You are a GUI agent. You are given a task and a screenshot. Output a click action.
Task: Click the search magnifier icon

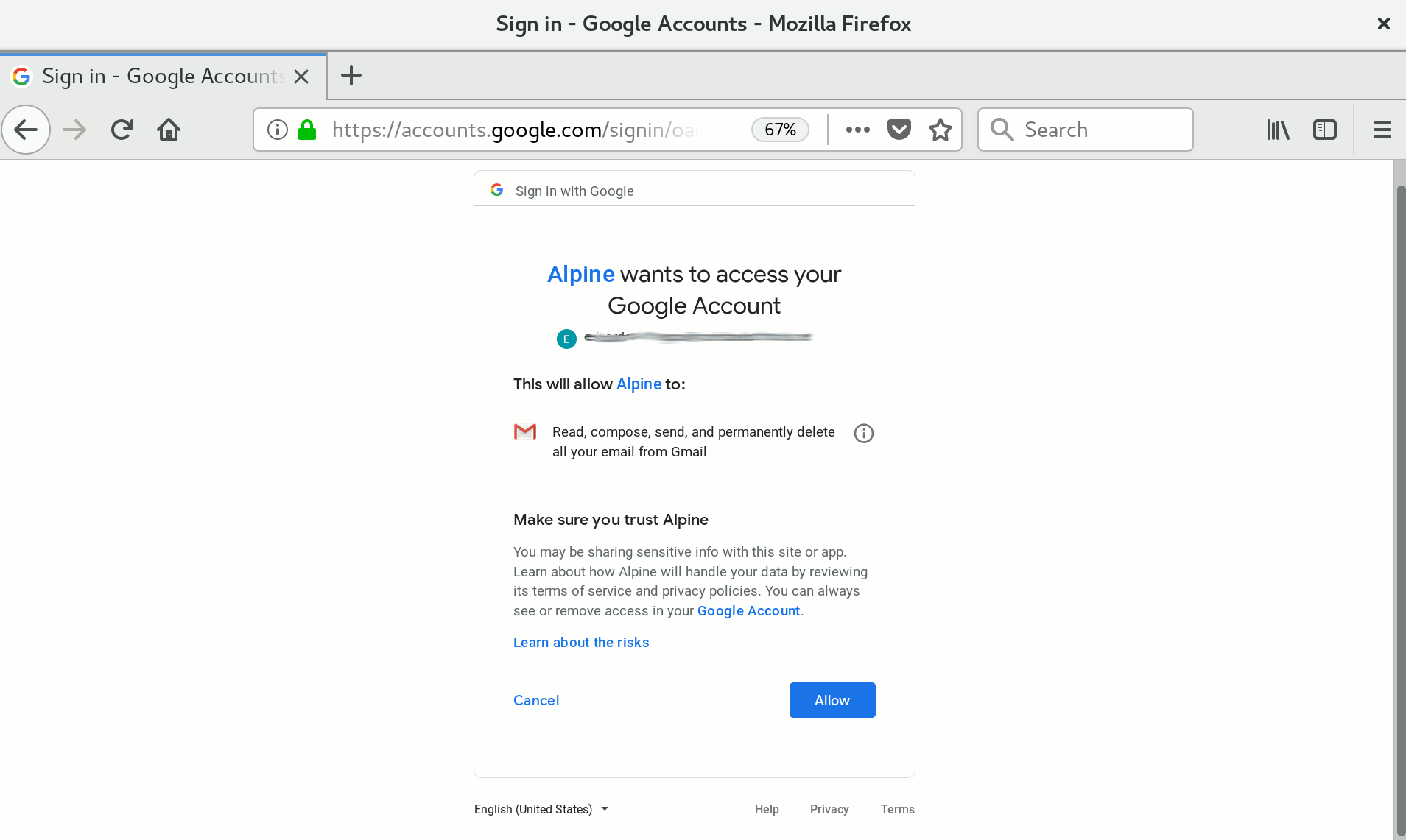(1002, 130)
